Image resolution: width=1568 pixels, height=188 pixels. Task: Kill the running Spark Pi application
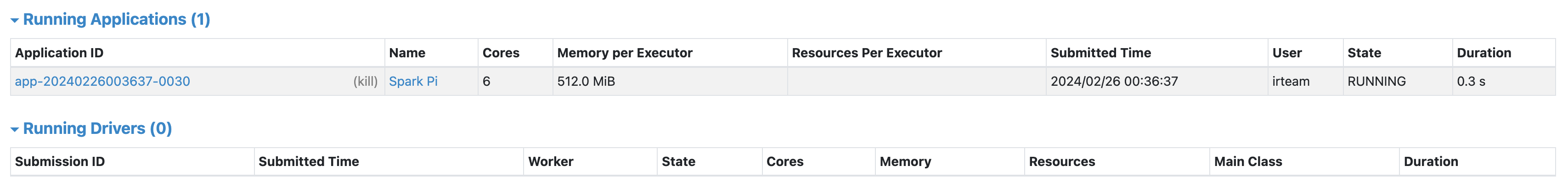pos(365,82)
